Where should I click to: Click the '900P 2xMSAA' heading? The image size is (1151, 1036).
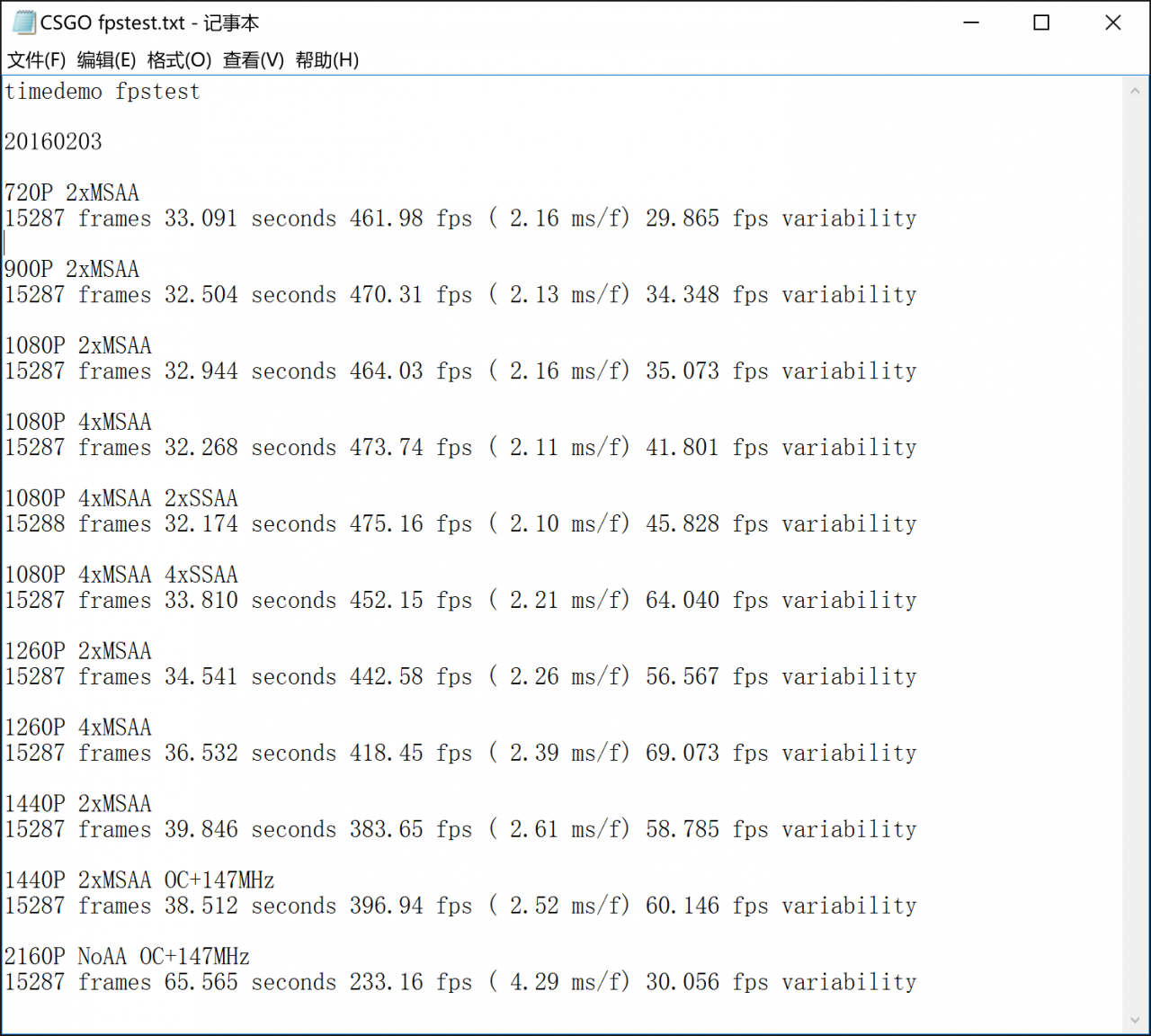point(72,269)
